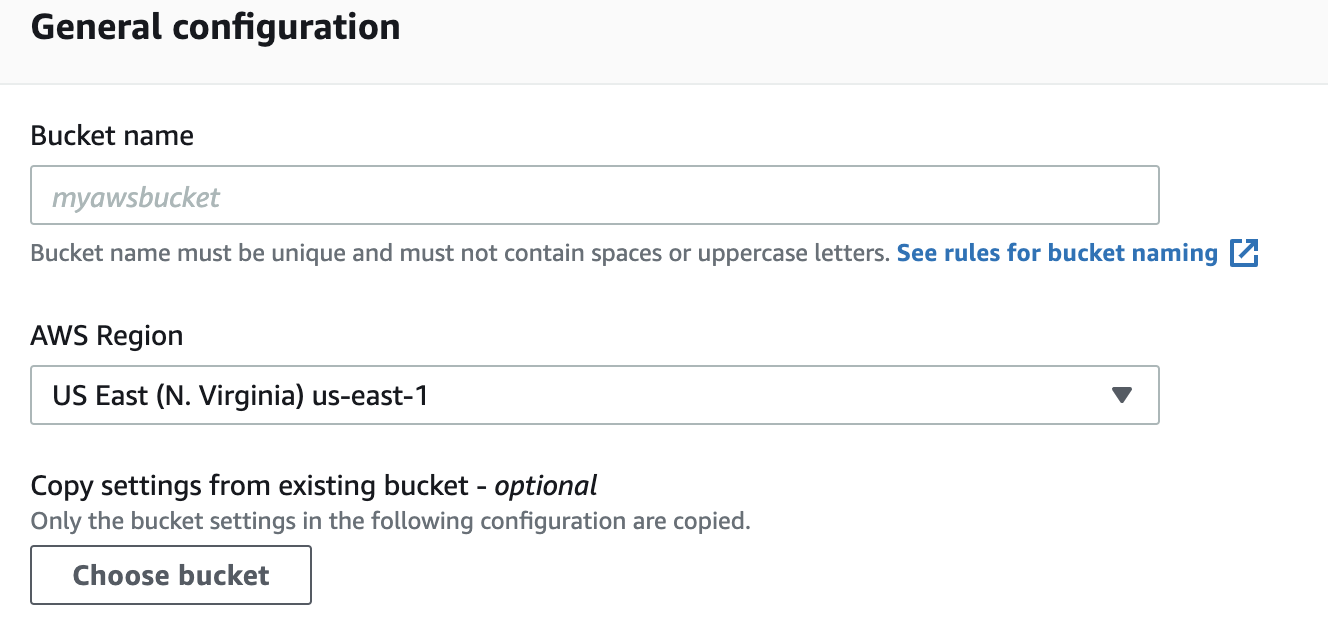Open the external link icon beside bucket naming rules
The width and height of the screenshot is (1328, 641).
pos(1243,253)
